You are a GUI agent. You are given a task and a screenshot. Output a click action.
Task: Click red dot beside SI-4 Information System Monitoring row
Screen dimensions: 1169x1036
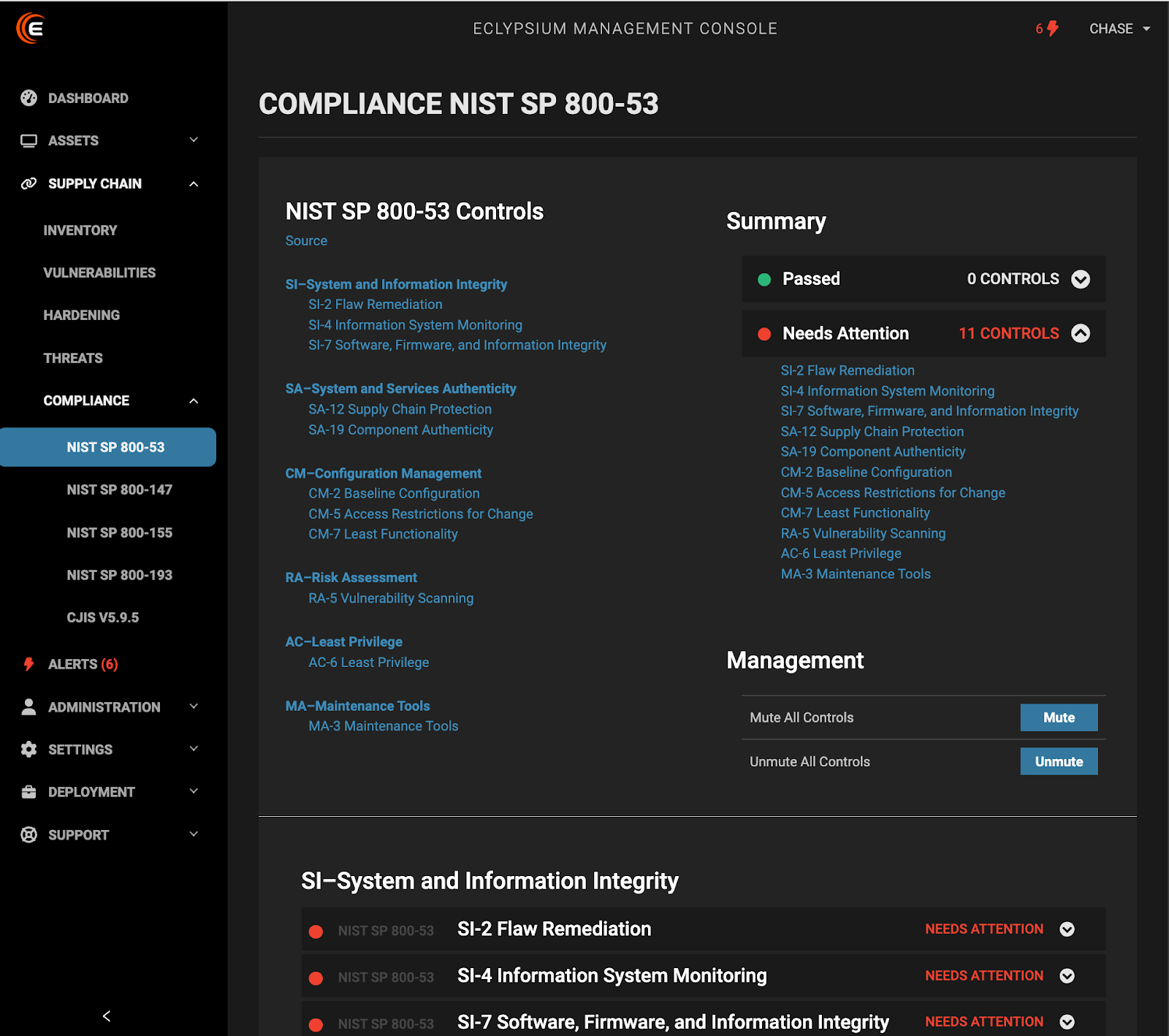pos(316,978)
